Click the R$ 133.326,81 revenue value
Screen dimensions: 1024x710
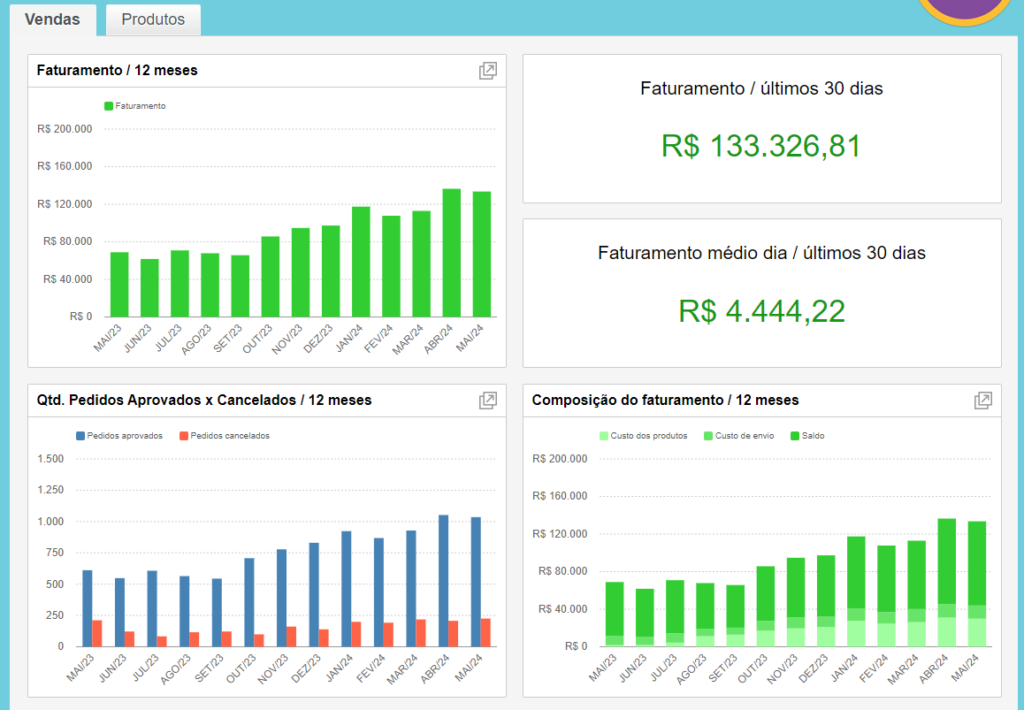[761, 146]
